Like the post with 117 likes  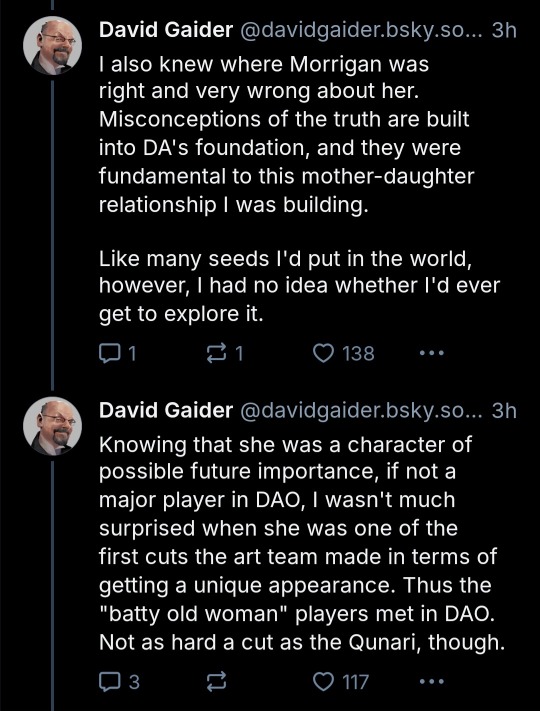coord(341,682)
